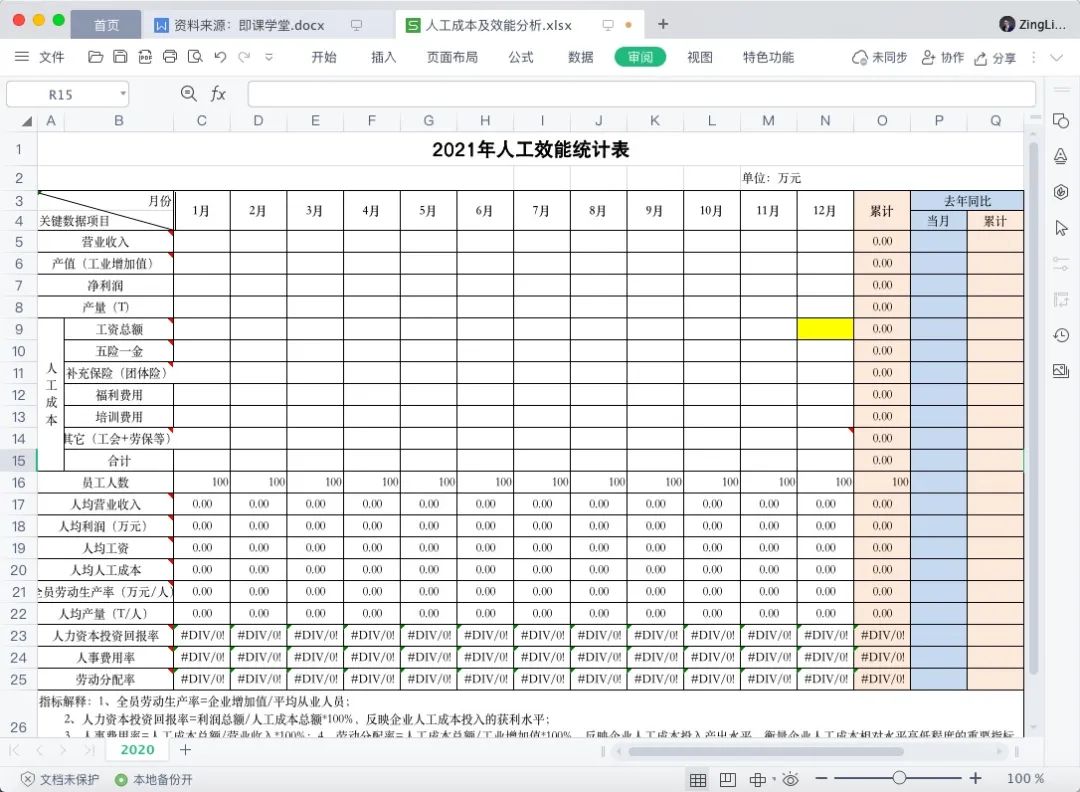1080x792 pixels.
Task: Open the rightmost ribbon overflow chevron
Action: click(1056, 57)
